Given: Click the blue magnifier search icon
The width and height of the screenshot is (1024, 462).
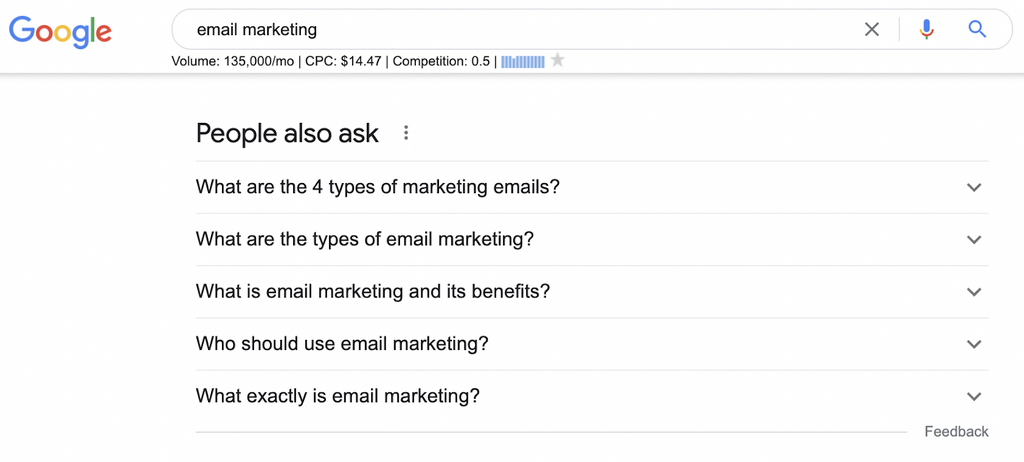Looking at the screenshot, I should point(977,30).
